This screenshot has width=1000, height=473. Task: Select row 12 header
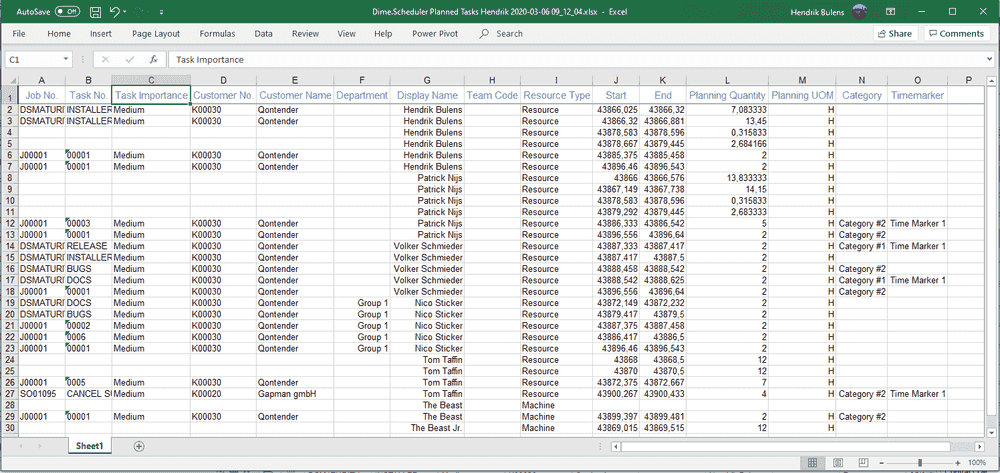tap(10, 224)
